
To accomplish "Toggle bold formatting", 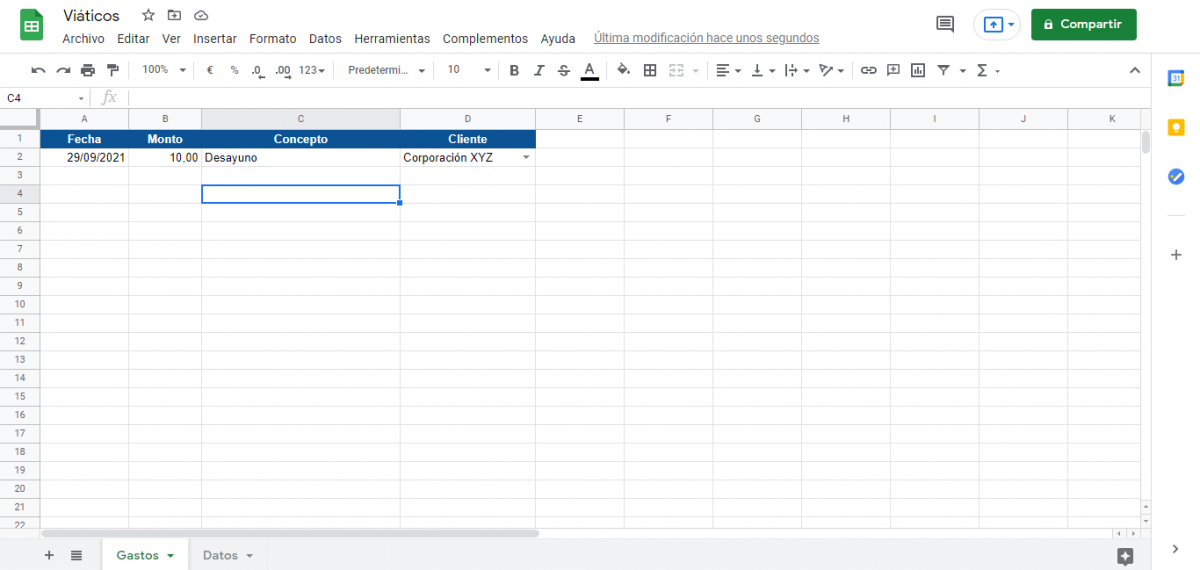I will click(514, 70).
